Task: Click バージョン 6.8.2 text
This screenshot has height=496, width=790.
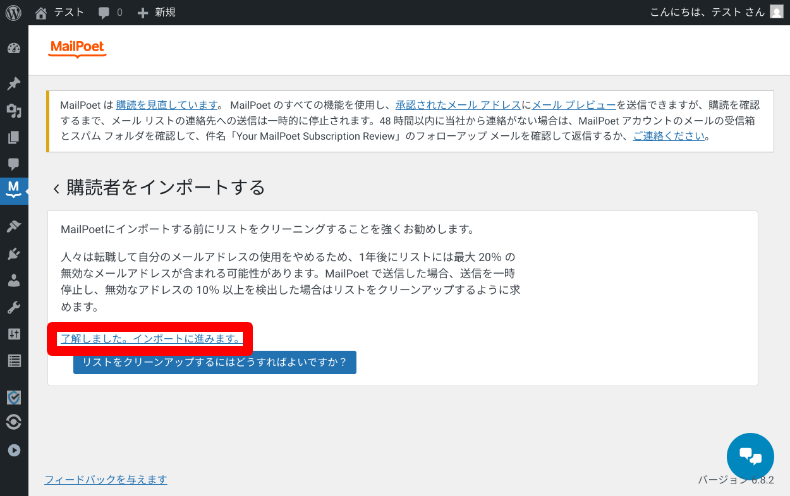Action: 736,480
